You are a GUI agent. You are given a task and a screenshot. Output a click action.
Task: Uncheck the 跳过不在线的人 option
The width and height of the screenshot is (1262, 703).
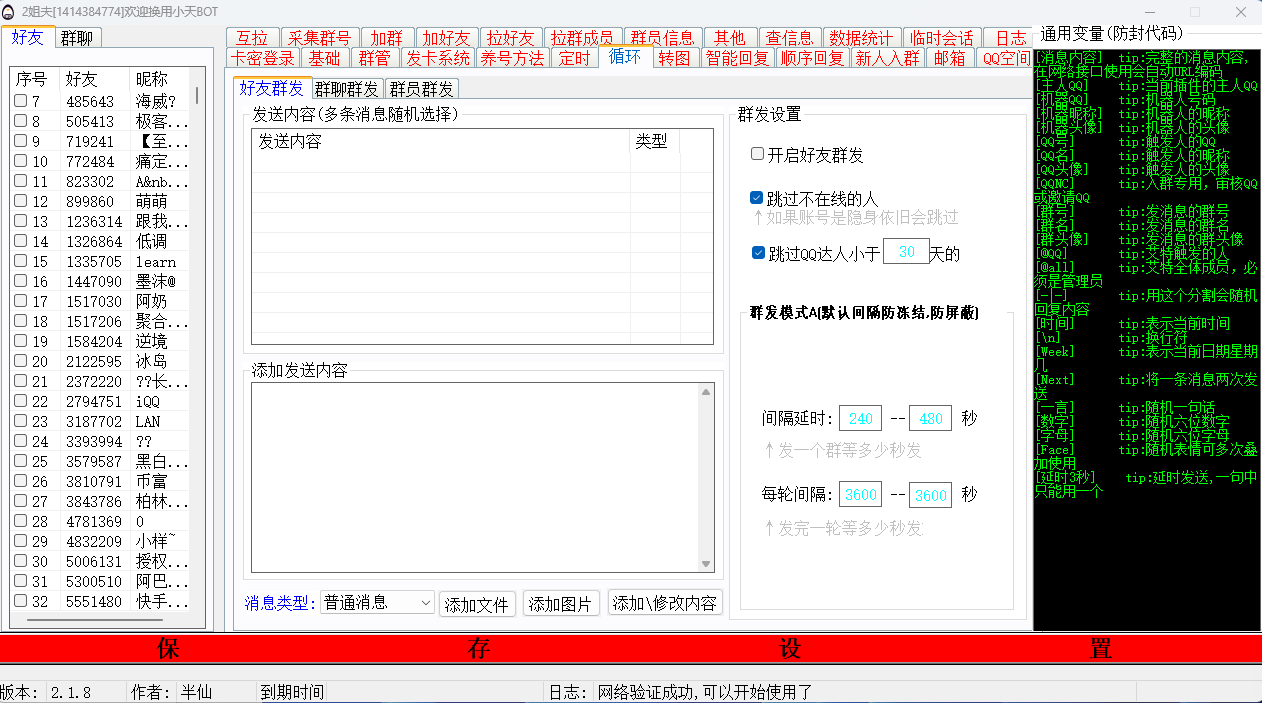(x=758, y=198)
